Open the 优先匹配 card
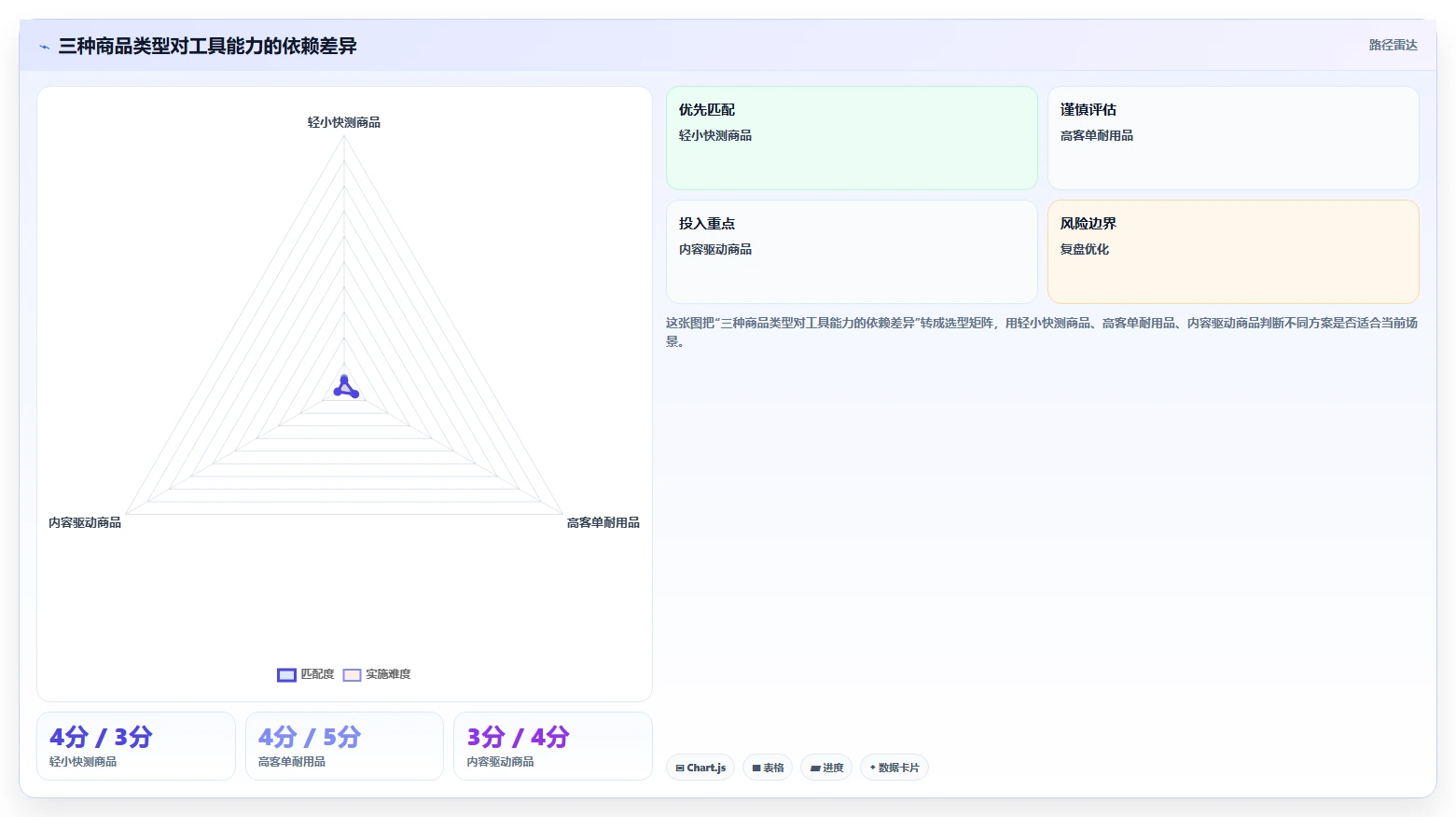Screen dimensions: 1456x817 pos(852,138)
